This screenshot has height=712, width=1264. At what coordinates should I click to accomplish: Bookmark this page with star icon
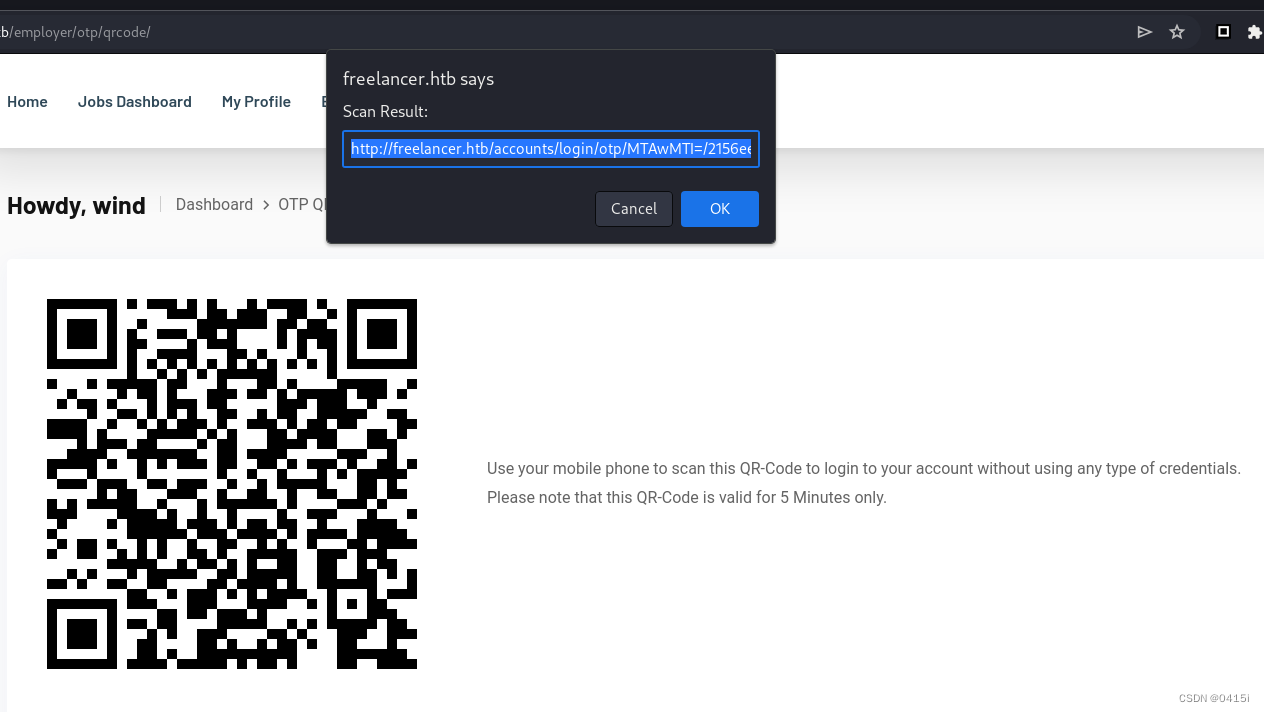click(1177, 32)
